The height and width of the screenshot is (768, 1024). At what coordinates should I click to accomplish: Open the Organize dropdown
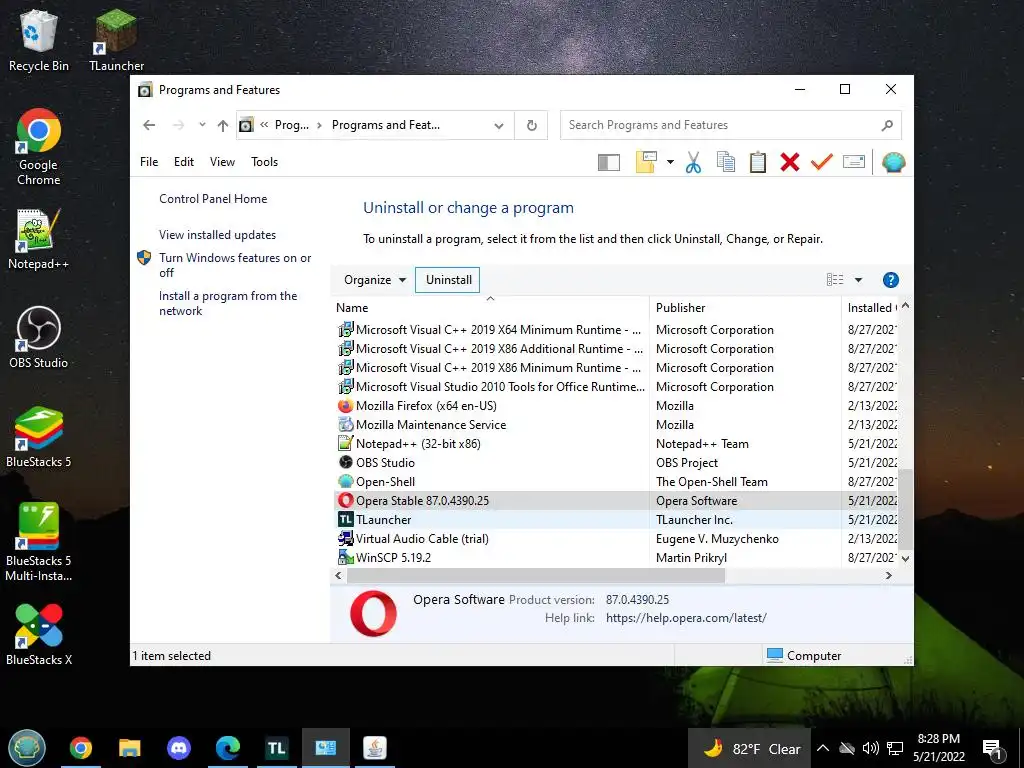point(375,280)
